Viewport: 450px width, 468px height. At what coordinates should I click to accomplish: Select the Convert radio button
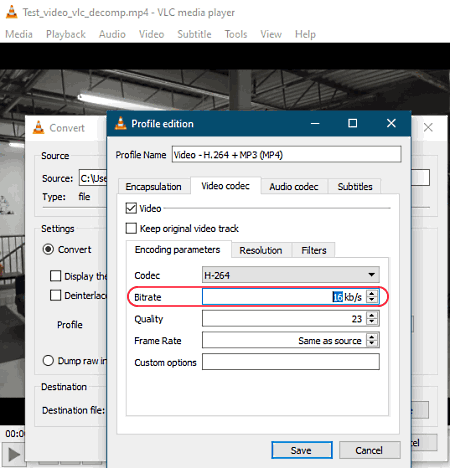(x=48, y=249)
